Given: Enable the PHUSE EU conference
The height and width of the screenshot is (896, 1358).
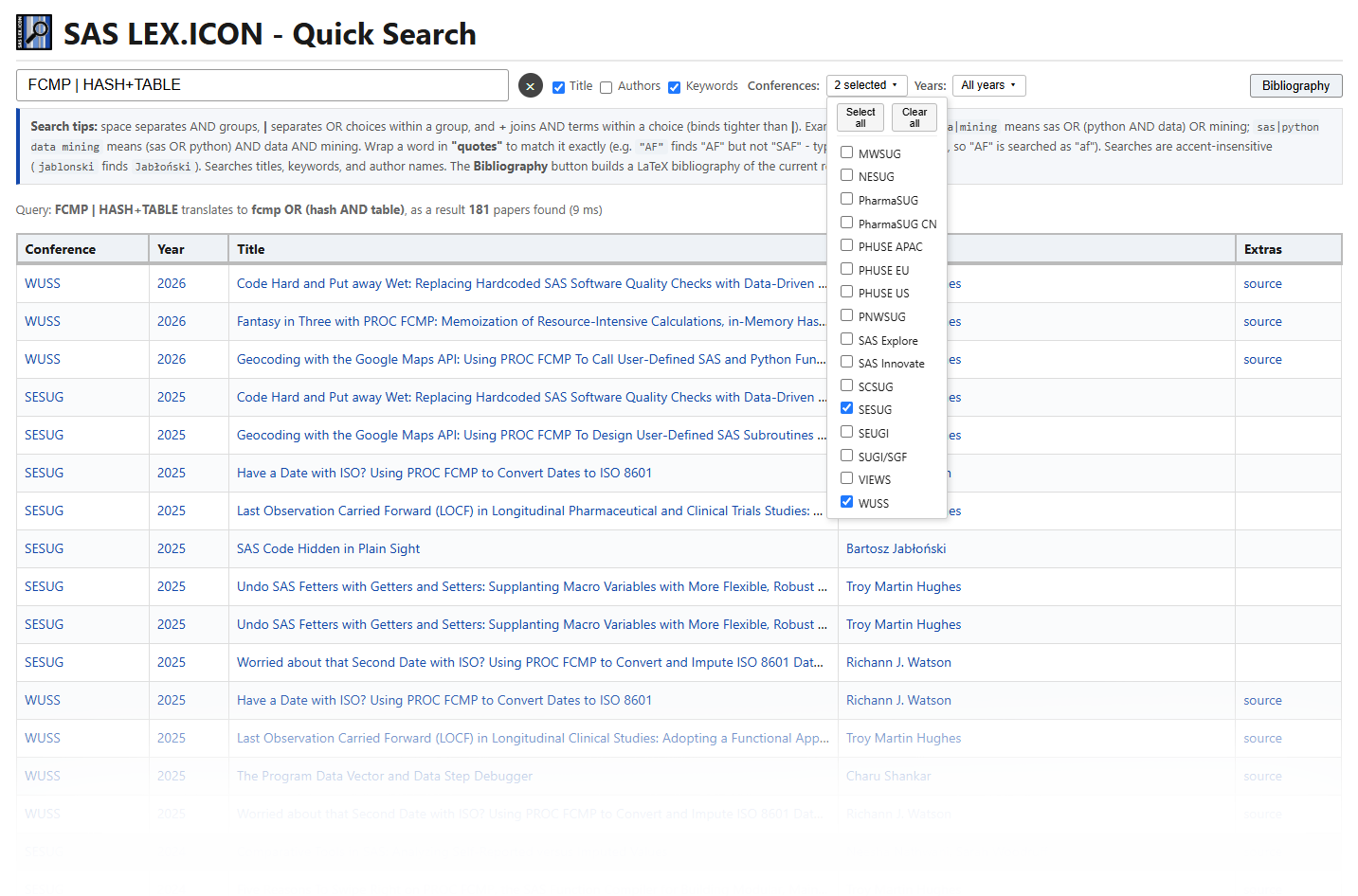Looking at the screenshot, I should 847,269.
